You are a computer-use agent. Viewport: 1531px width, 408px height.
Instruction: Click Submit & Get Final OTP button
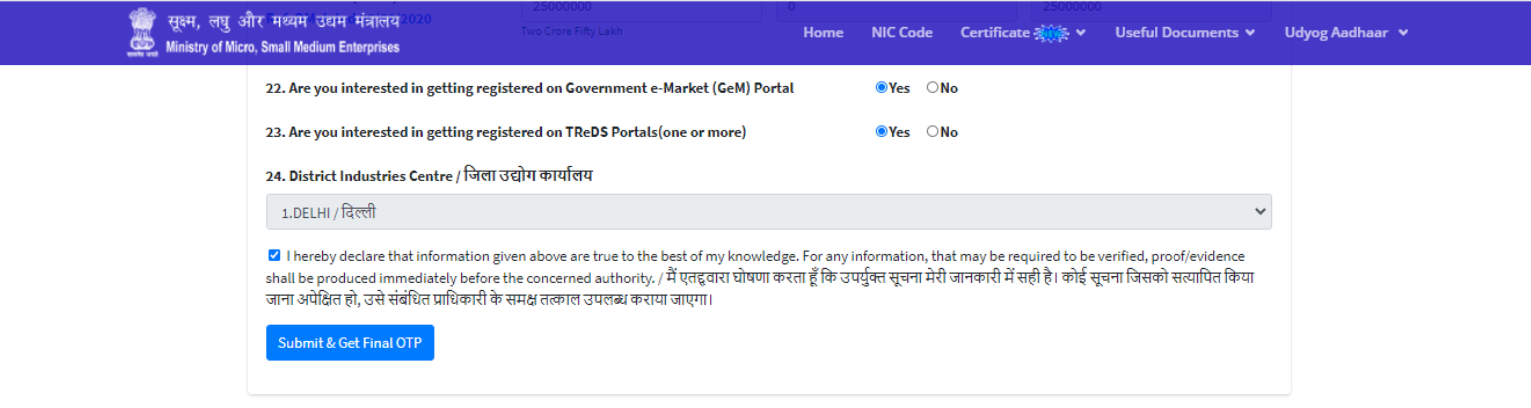350,343
